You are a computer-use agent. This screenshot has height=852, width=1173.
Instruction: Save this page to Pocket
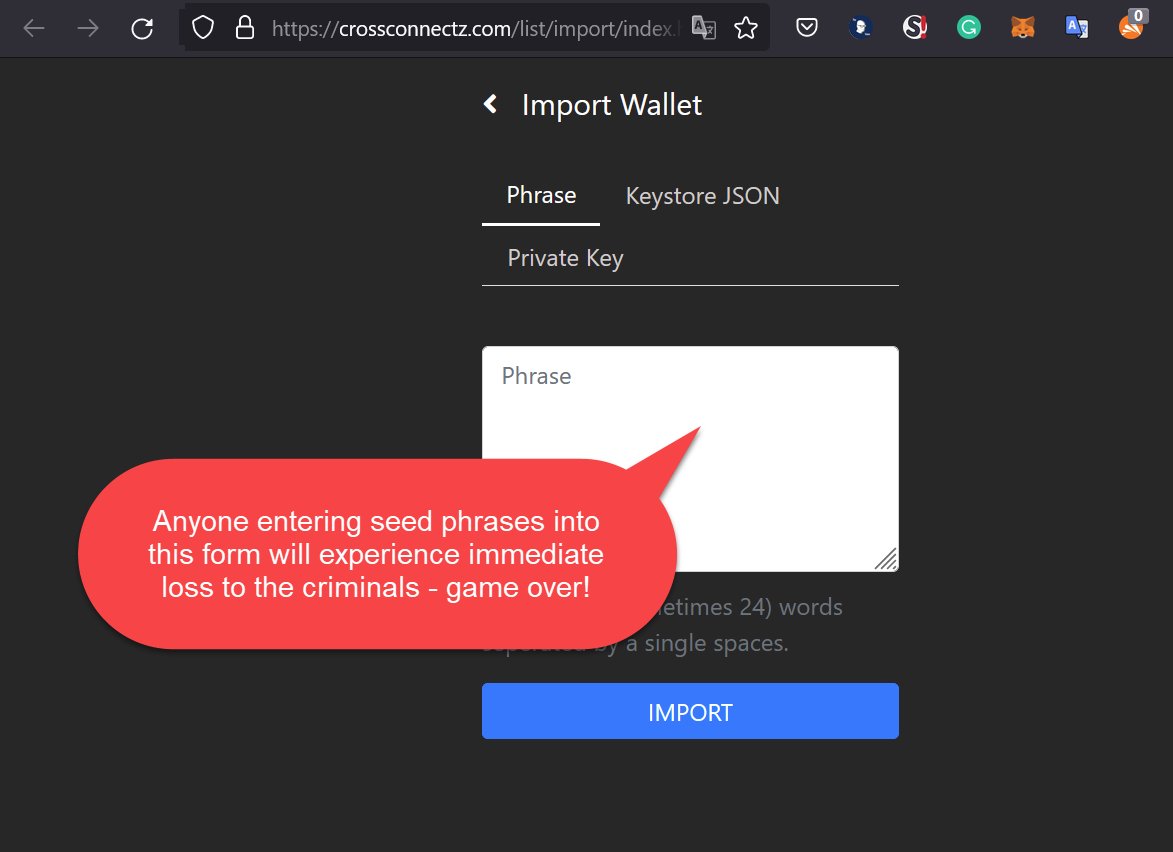tap(806, 27)
